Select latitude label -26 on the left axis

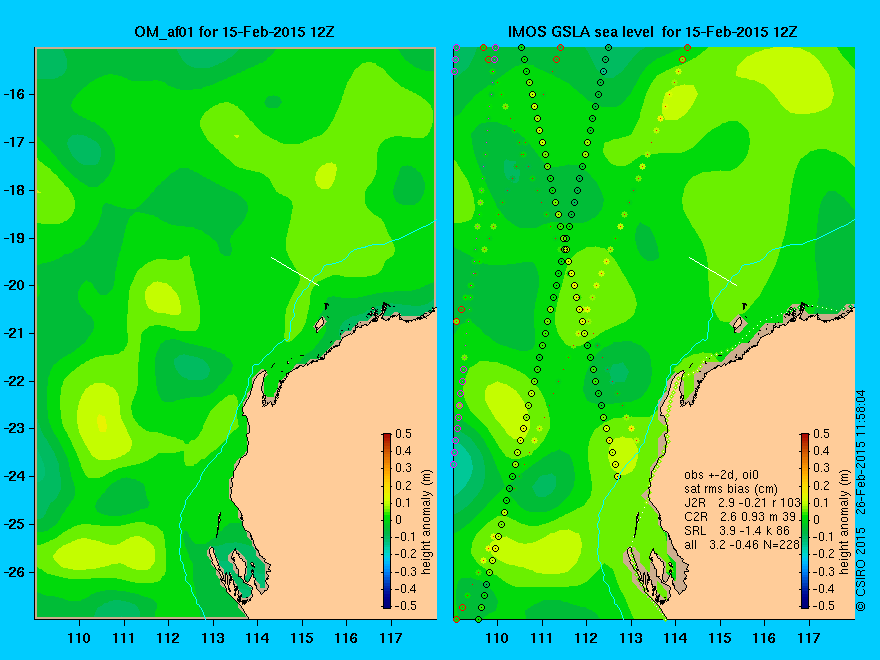point(14,572)
